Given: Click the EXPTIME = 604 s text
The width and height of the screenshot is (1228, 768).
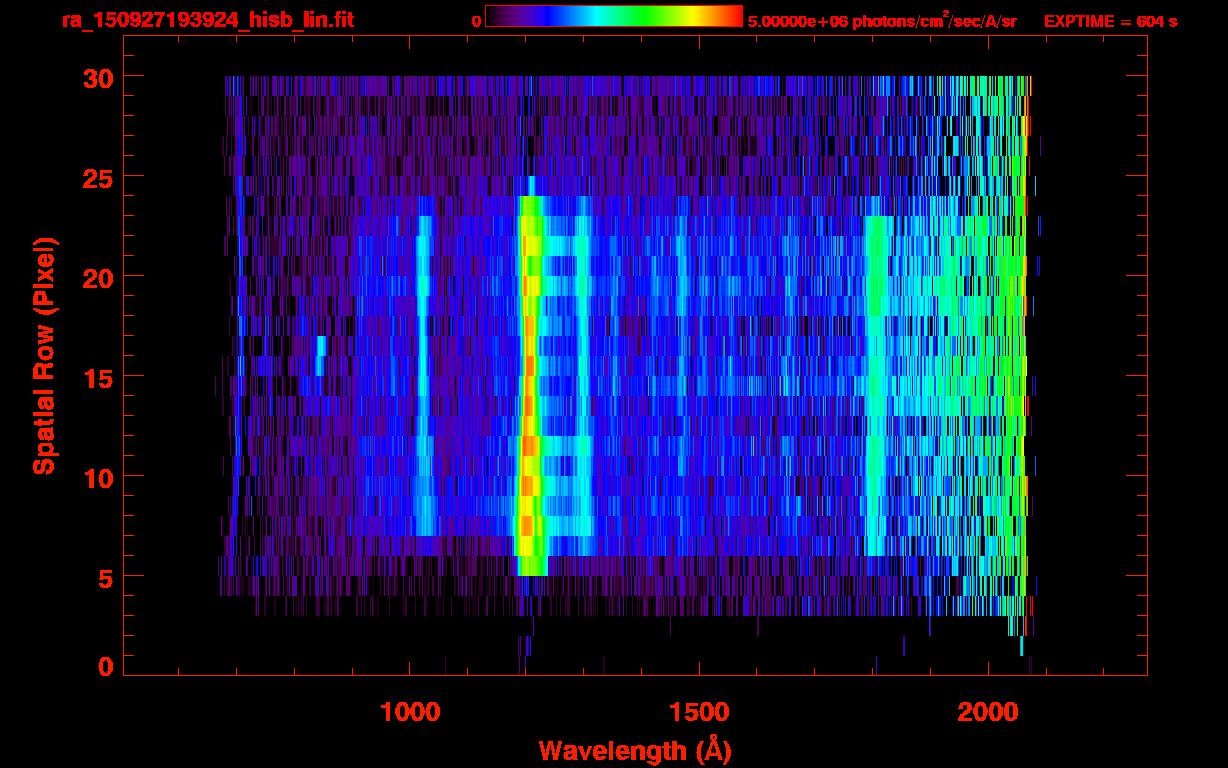Looking at the screenshot, I should [x=1110, y=21].
